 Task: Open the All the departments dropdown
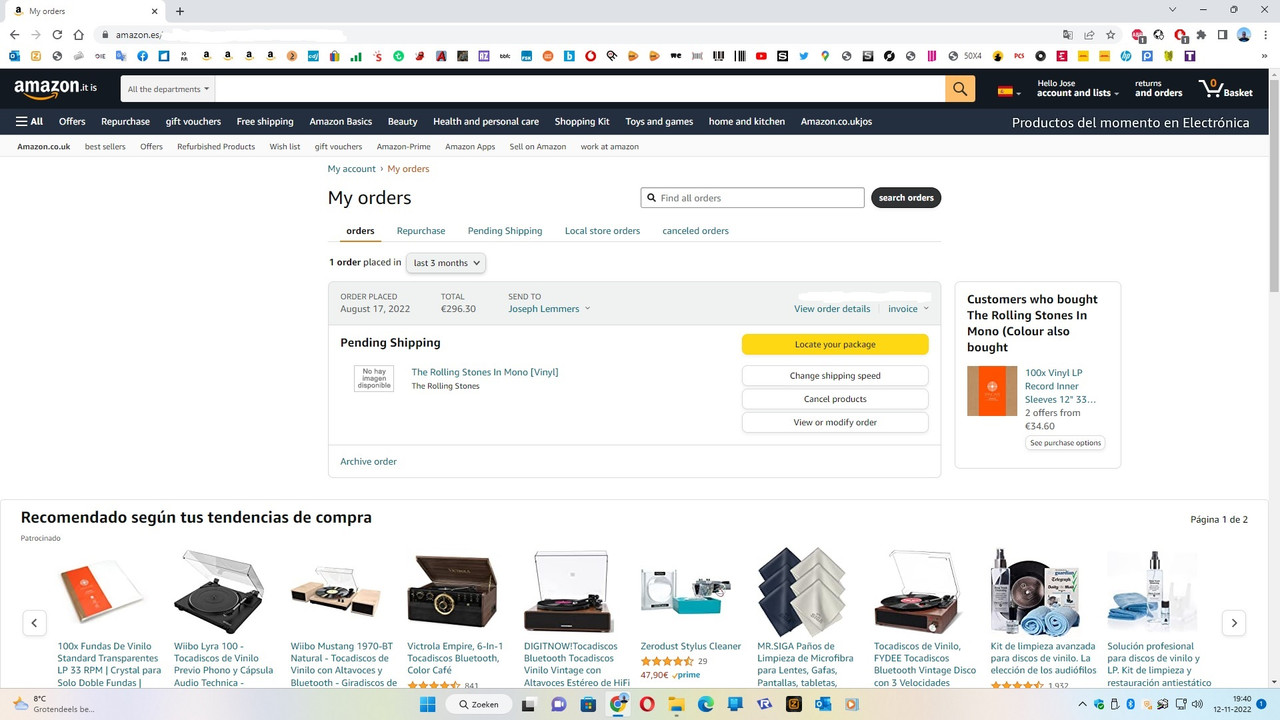(x=167, y=88)
